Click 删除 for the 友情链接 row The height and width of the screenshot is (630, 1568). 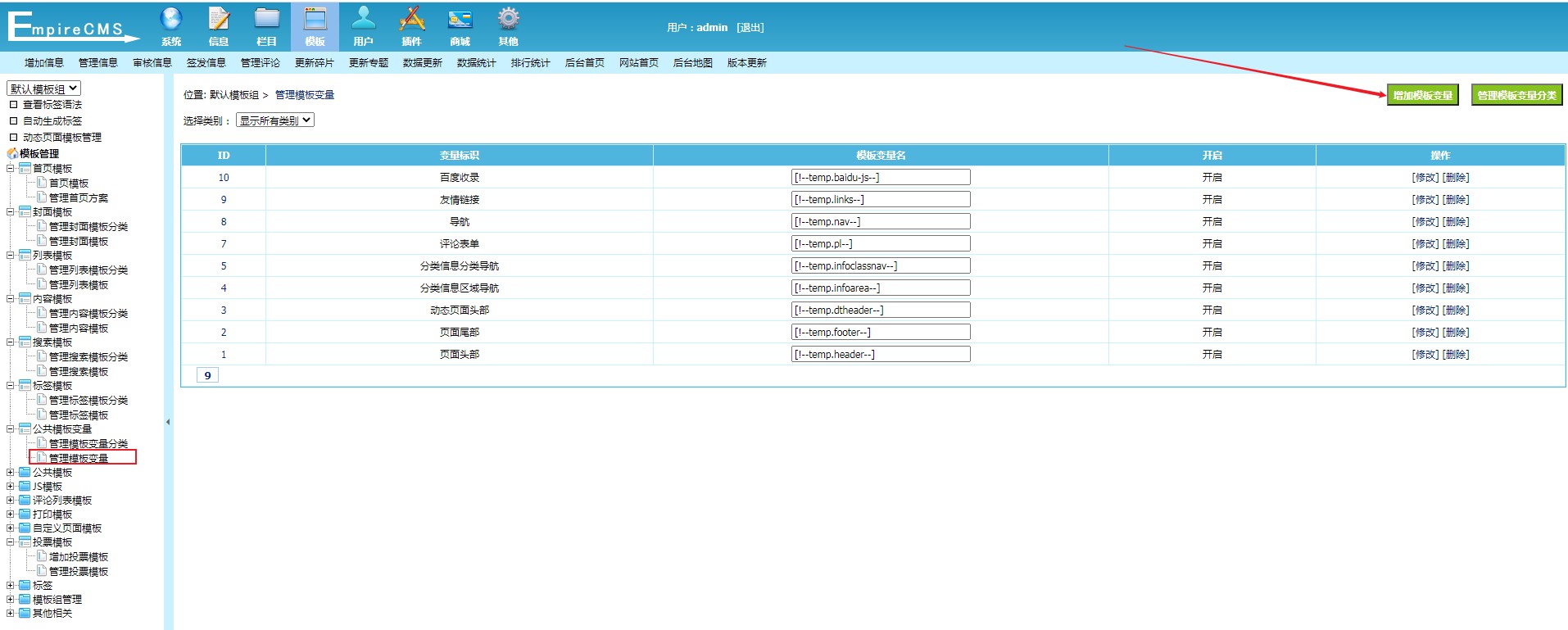1456,199
